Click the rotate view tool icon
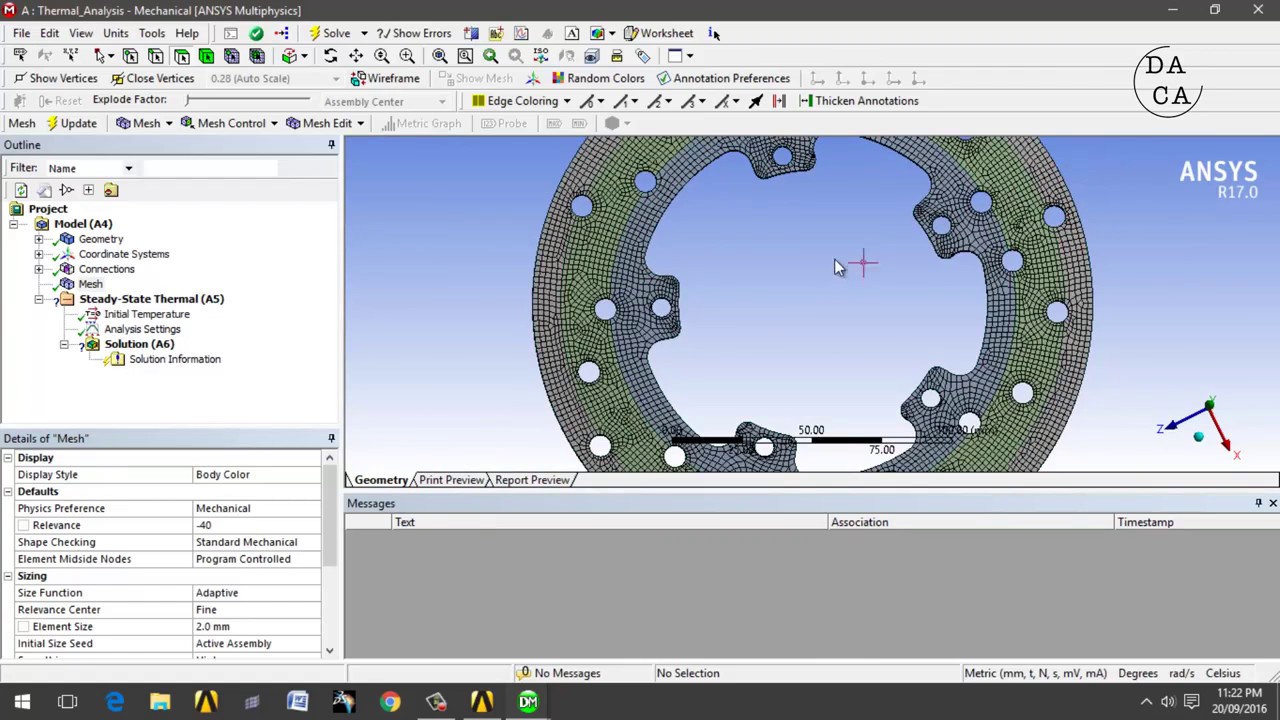The image size is (1280, 720). point(331,56)
